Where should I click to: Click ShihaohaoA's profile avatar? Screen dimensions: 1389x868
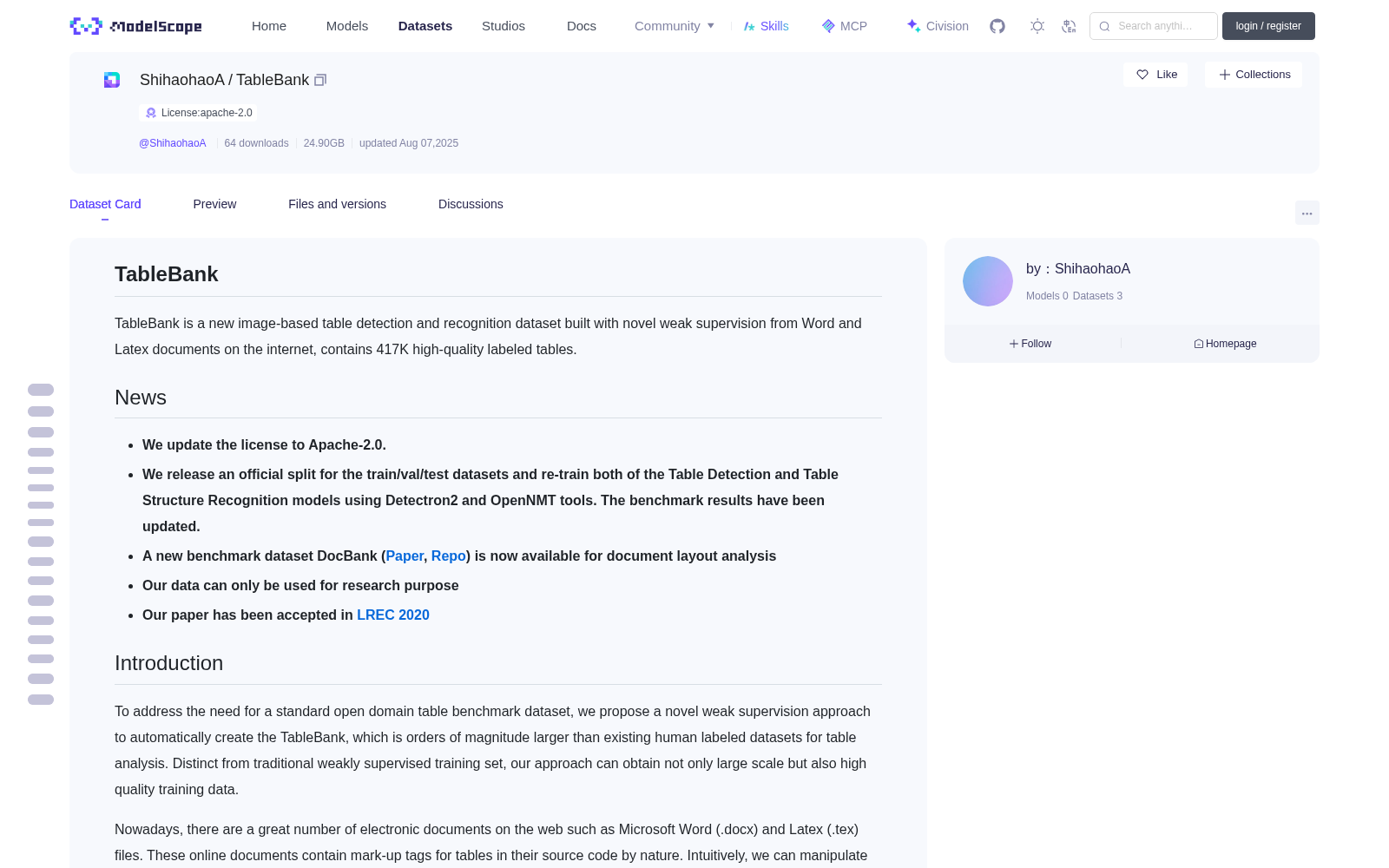(x=988, y=281)
